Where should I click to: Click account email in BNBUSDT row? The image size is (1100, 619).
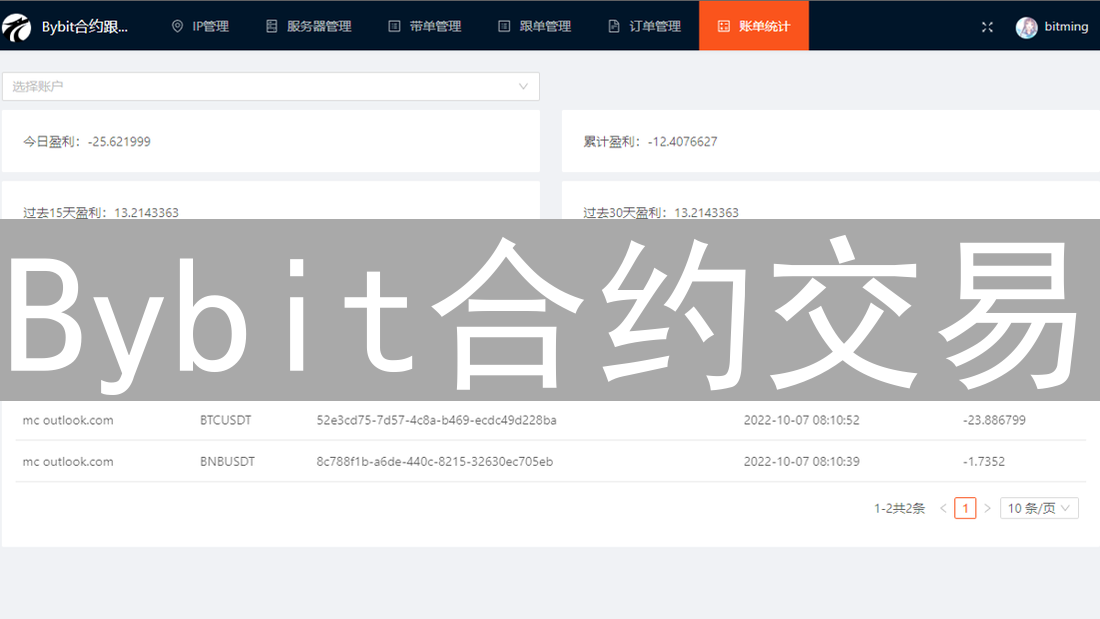point(68,462)
